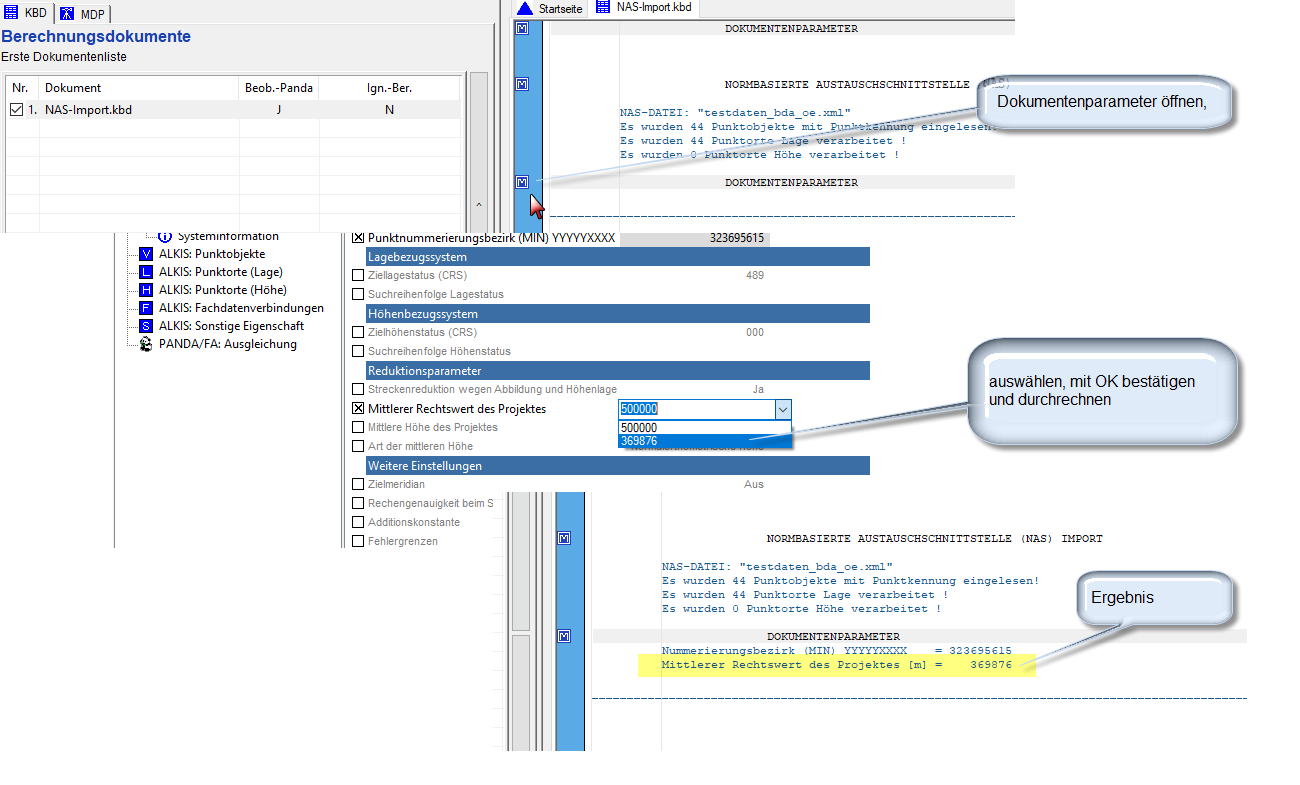Click the blue V icon for ALKIS: Punktobjekte
Viewport: 1300px width, 785px height.
(x=146, y=254)
